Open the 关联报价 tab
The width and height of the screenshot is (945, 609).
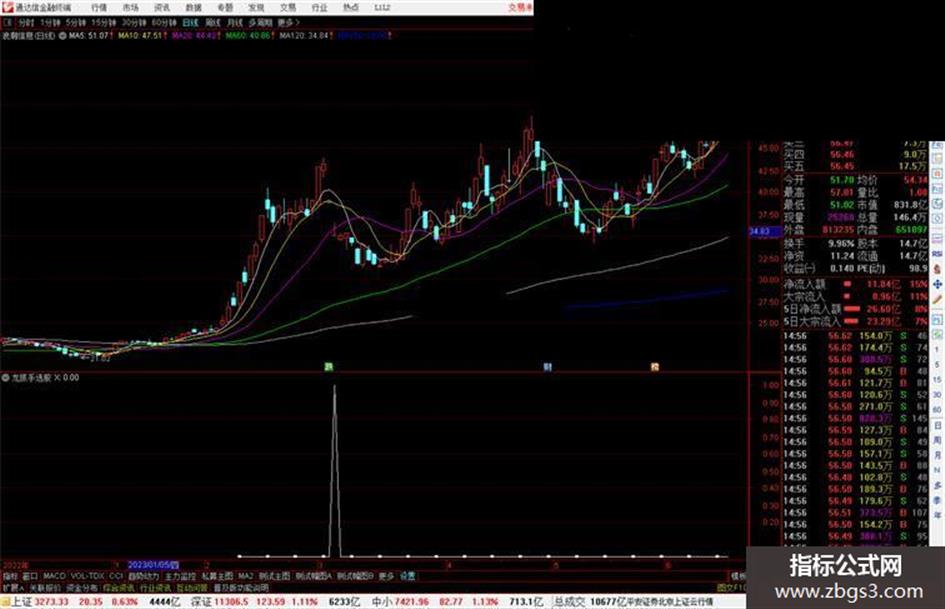[x=45, y=587]
